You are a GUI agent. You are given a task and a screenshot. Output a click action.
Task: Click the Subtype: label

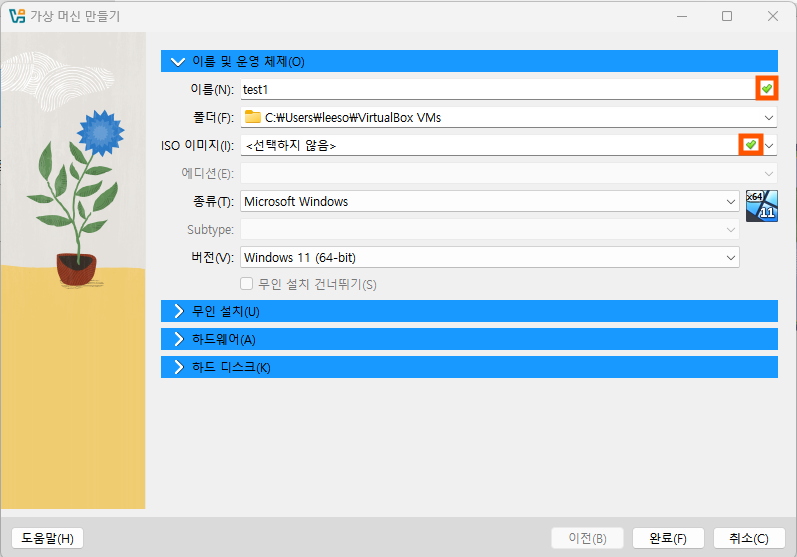(210, 229)
